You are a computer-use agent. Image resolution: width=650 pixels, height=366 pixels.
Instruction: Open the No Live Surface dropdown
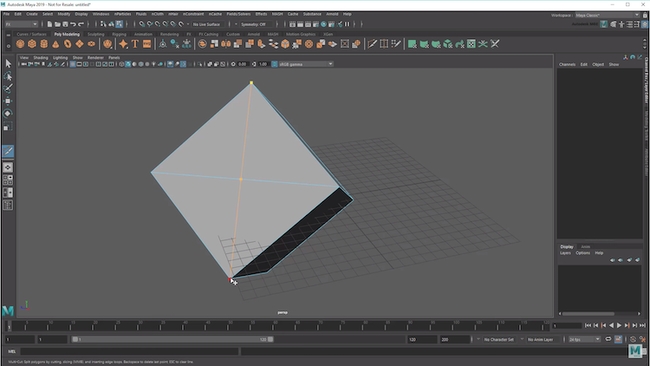[x=208, y=24]
